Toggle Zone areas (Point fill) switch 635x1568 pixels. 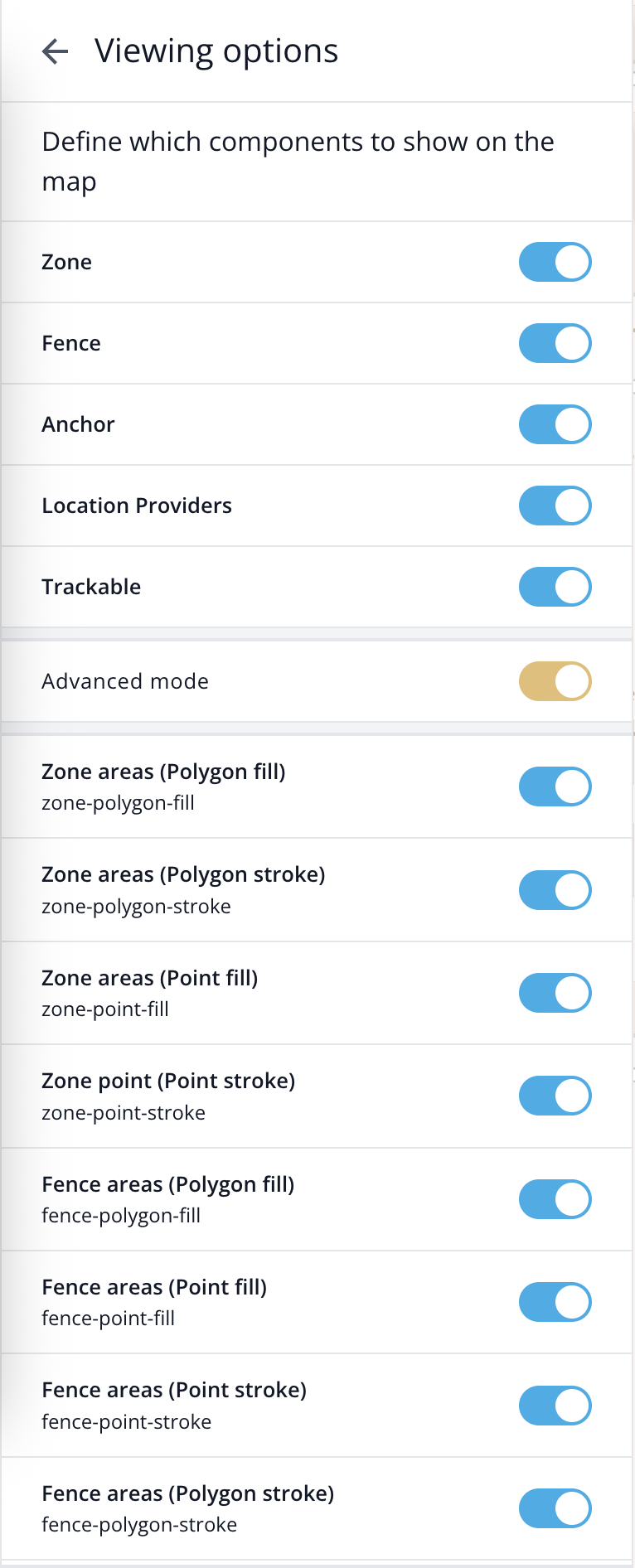point(555,993)
